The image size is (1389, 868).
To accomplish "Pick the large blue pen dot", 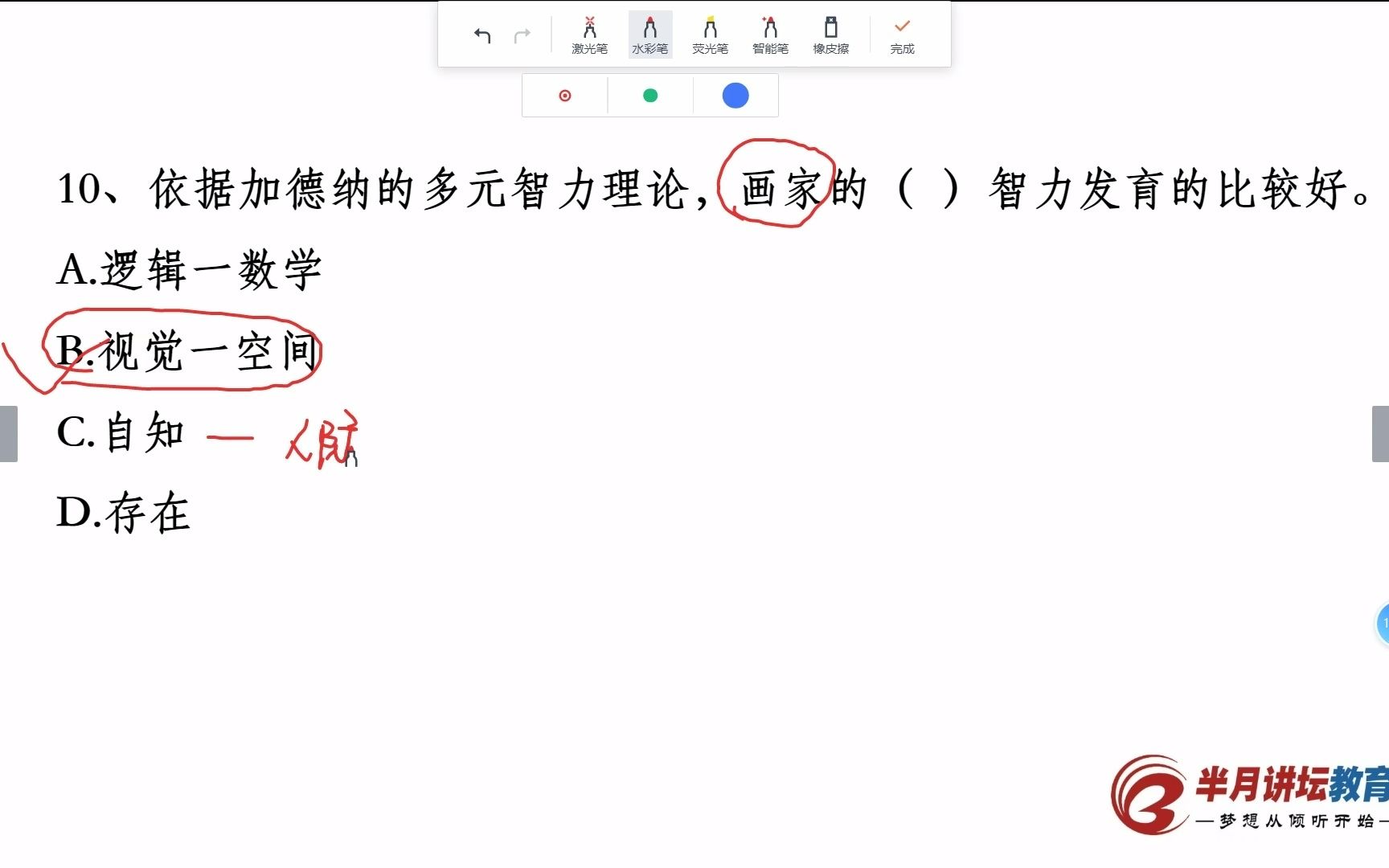I will (x=735, y=96).
